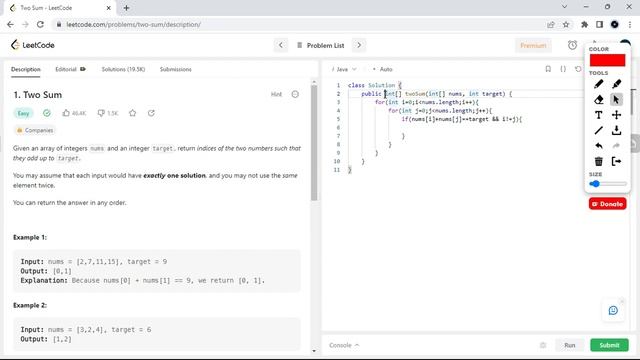Open the browser extensions puzzle icon
Screen dimensions: 640x360
point(584,24)
